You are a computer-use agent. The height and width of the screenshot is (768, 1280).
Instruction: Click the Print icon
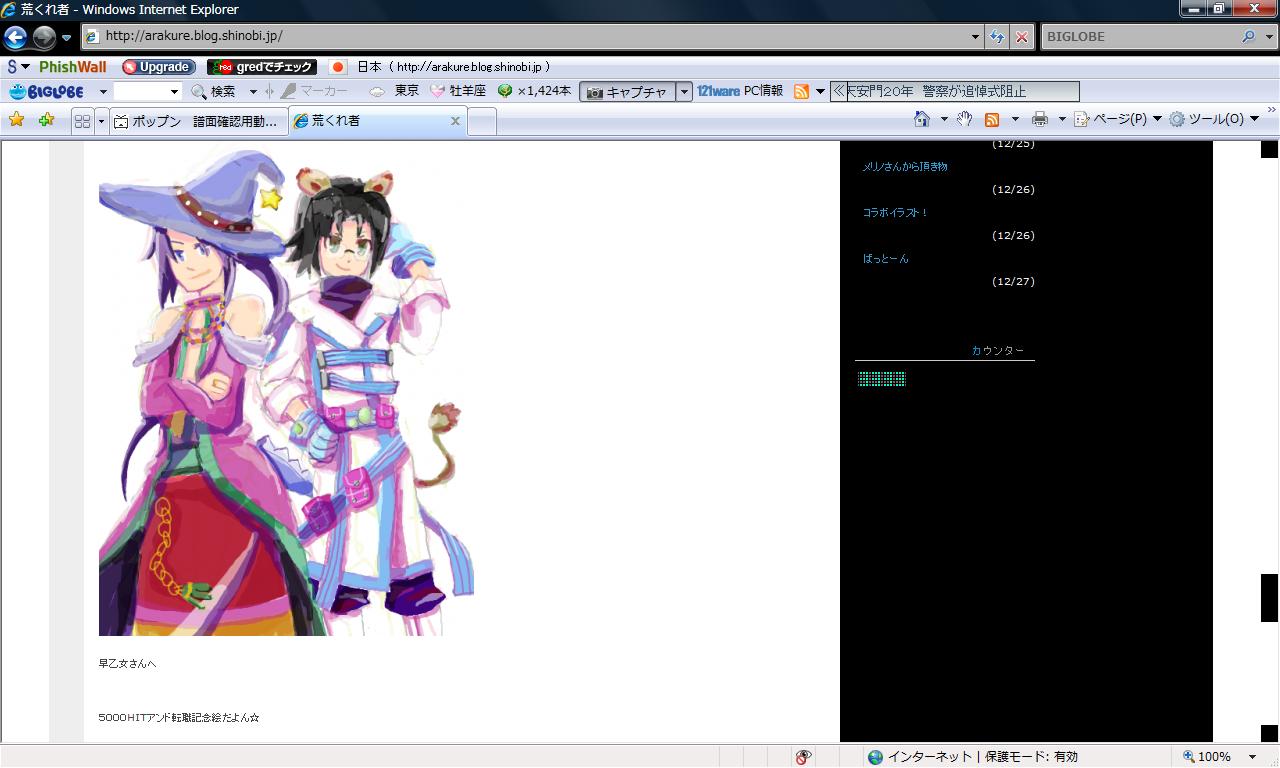click(1040, 119)
